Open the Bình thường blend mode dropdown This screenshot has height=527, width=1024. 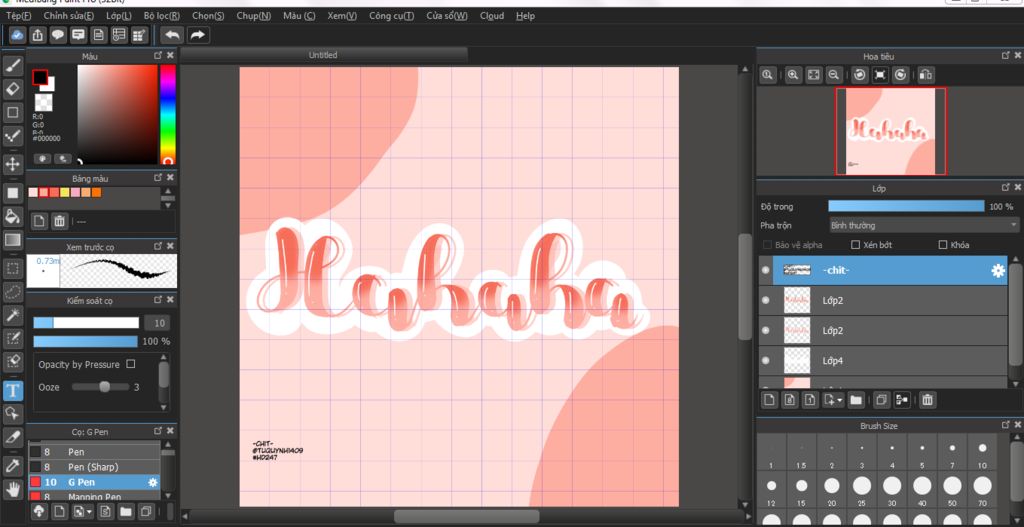click(923, 225)
